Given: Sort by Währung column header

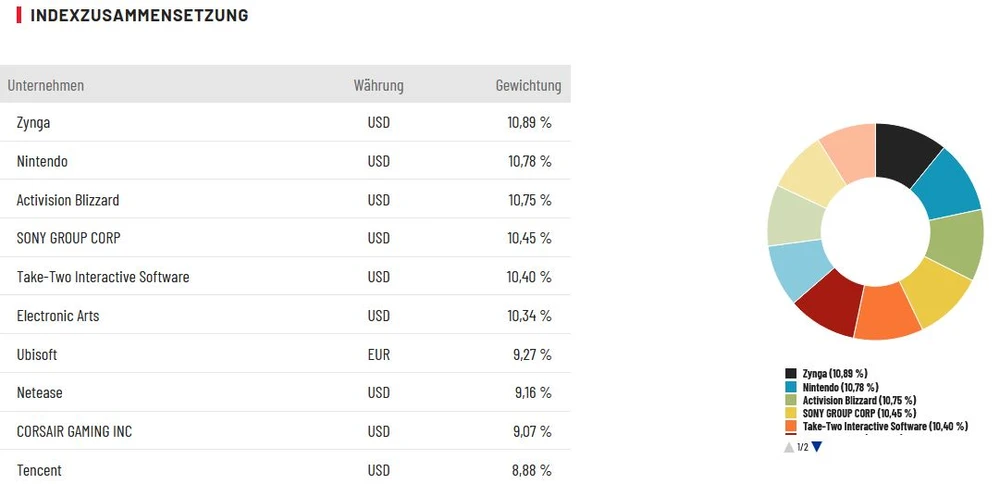Looking at the screenshot, I should tap(378, 85).
